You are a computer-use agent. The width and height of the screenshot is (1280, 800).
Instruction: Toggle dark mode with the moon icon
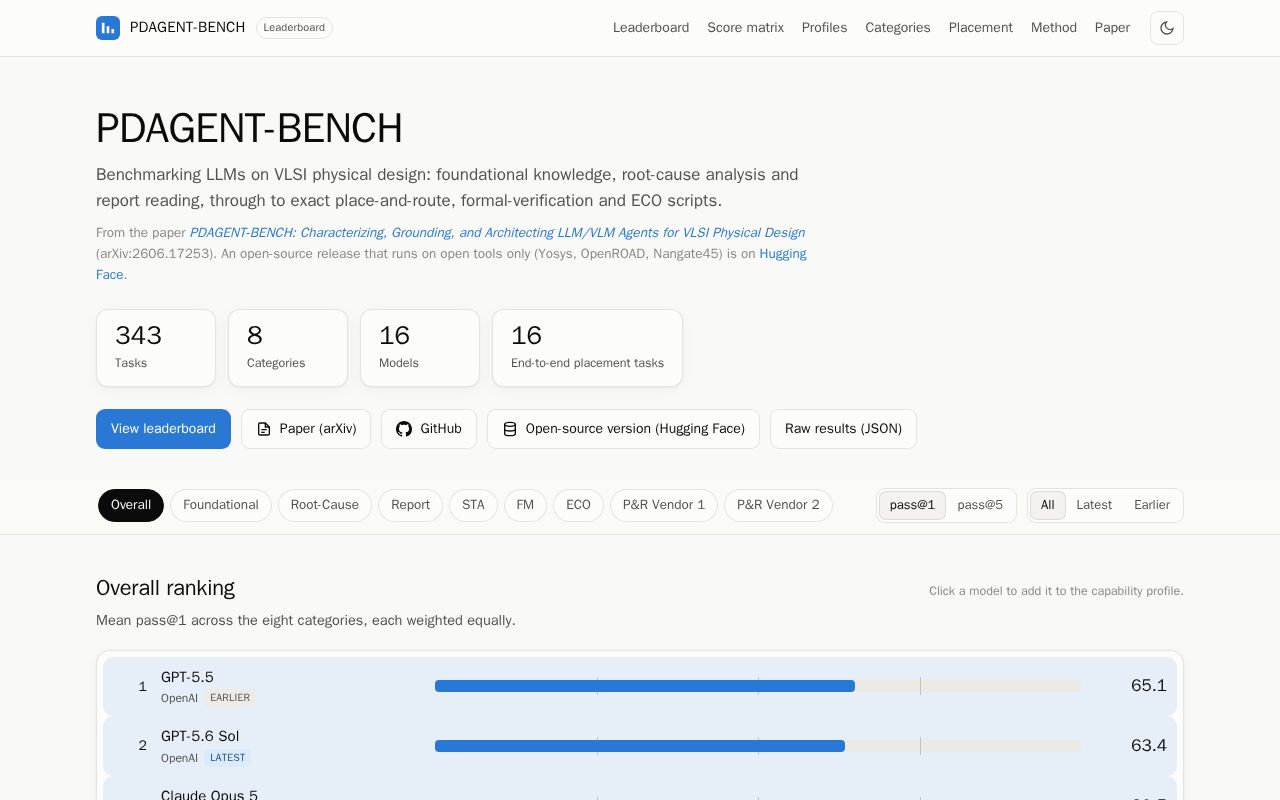1167,28
